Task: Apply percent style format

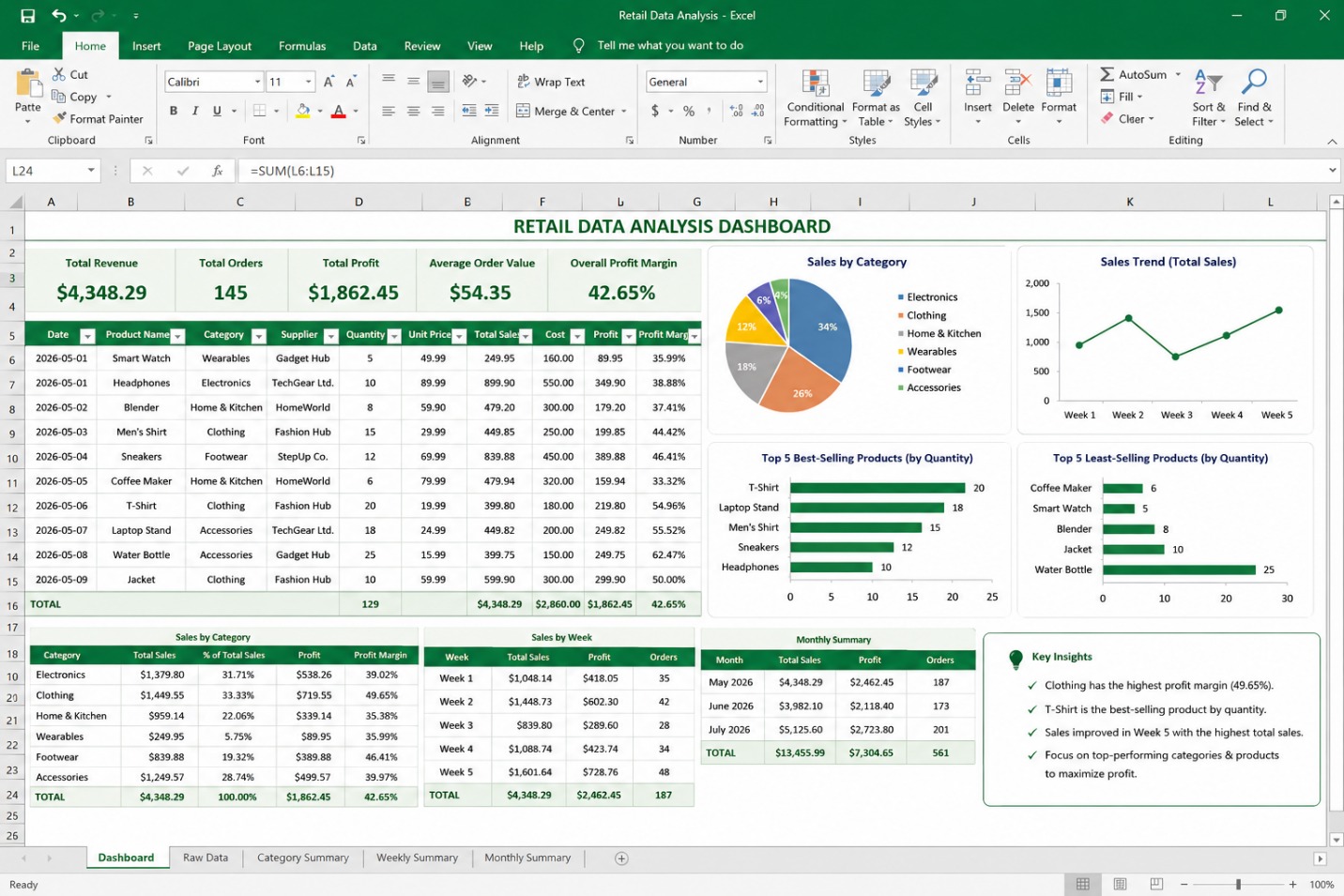Action: 689,111
